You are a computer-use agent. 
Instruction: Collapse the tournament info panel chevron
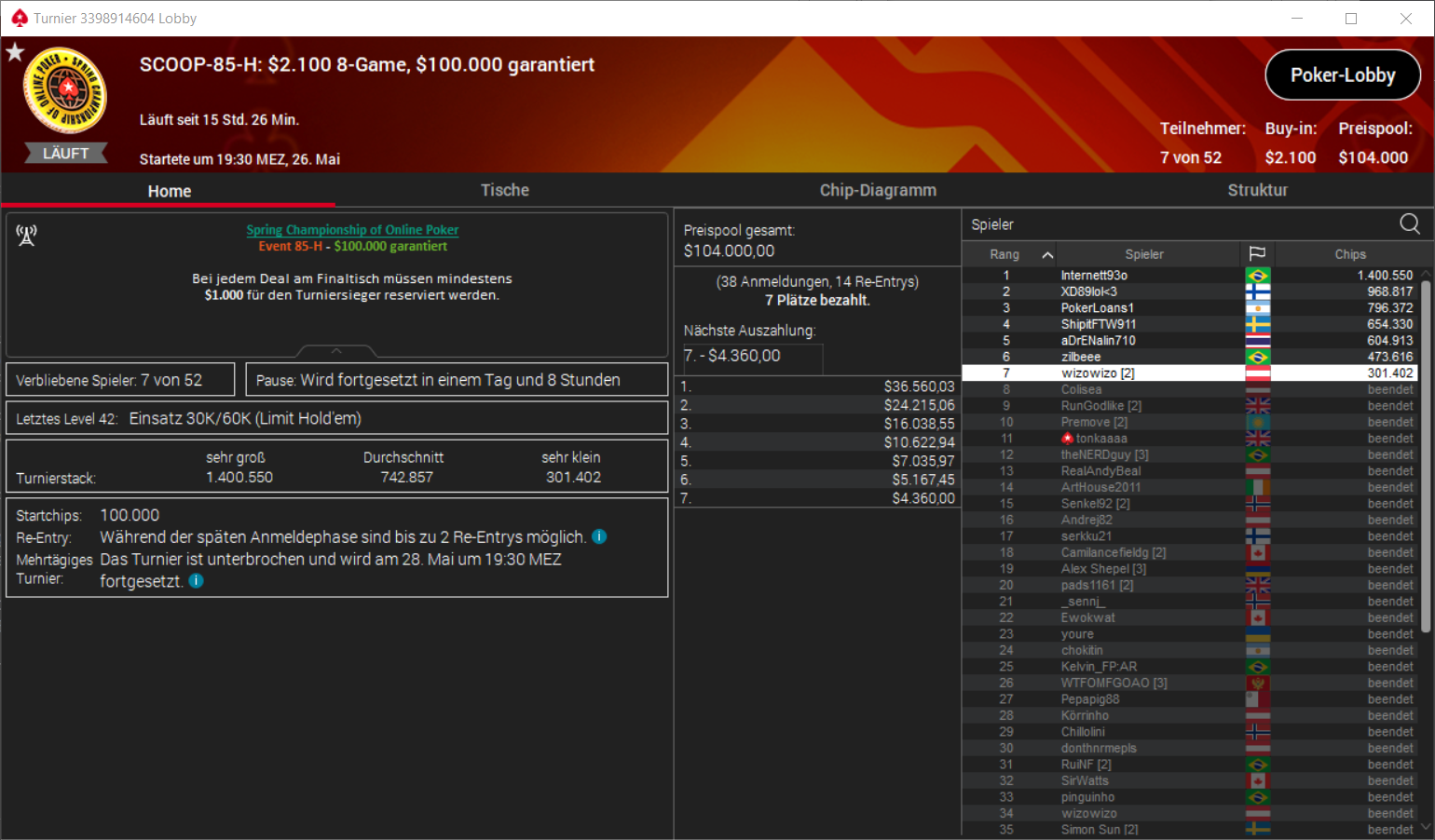(x=336, y=351)
